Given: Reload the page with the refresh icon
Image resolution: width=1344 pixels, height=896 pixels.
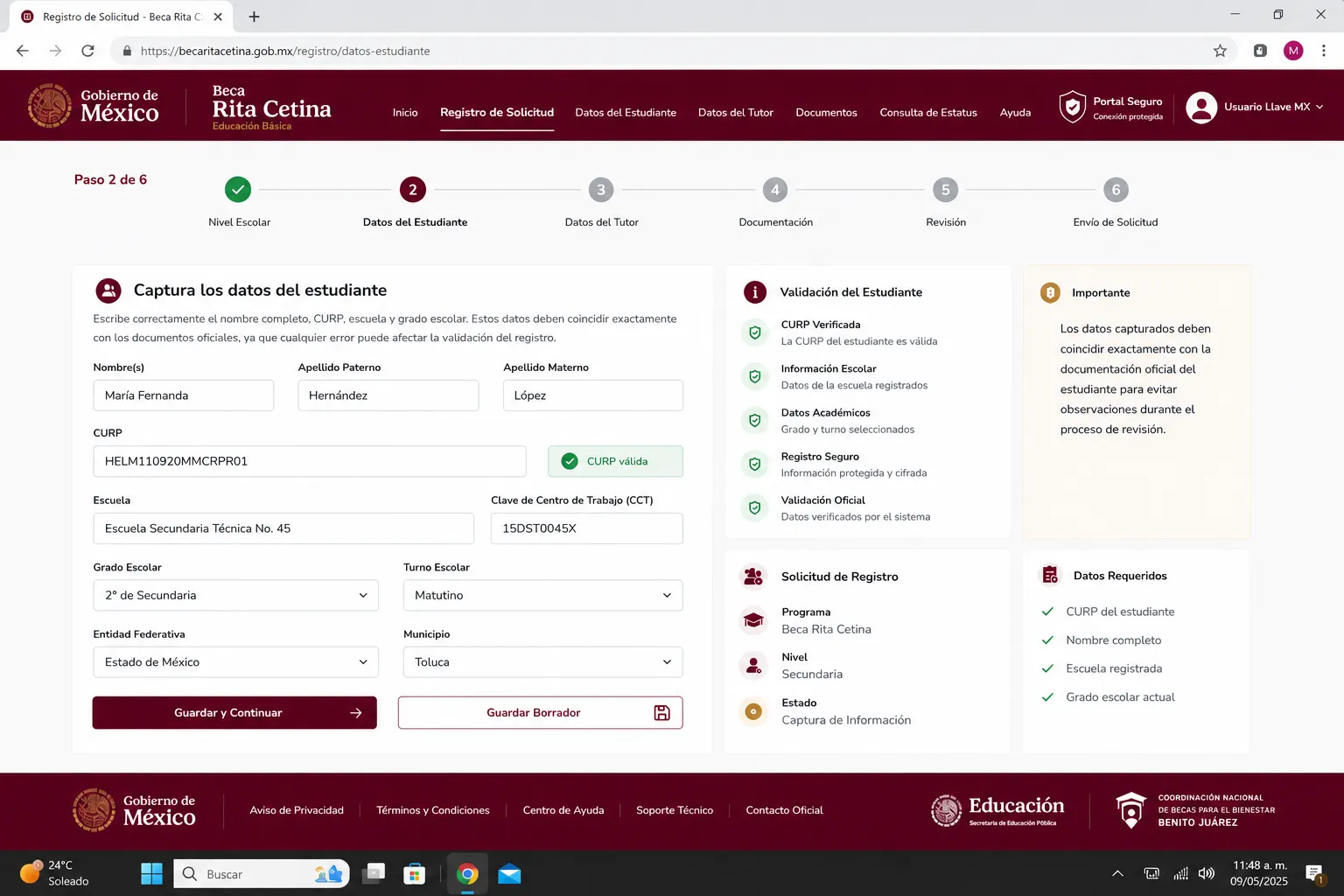Looking at the screenshot, I should click(87, 51).
